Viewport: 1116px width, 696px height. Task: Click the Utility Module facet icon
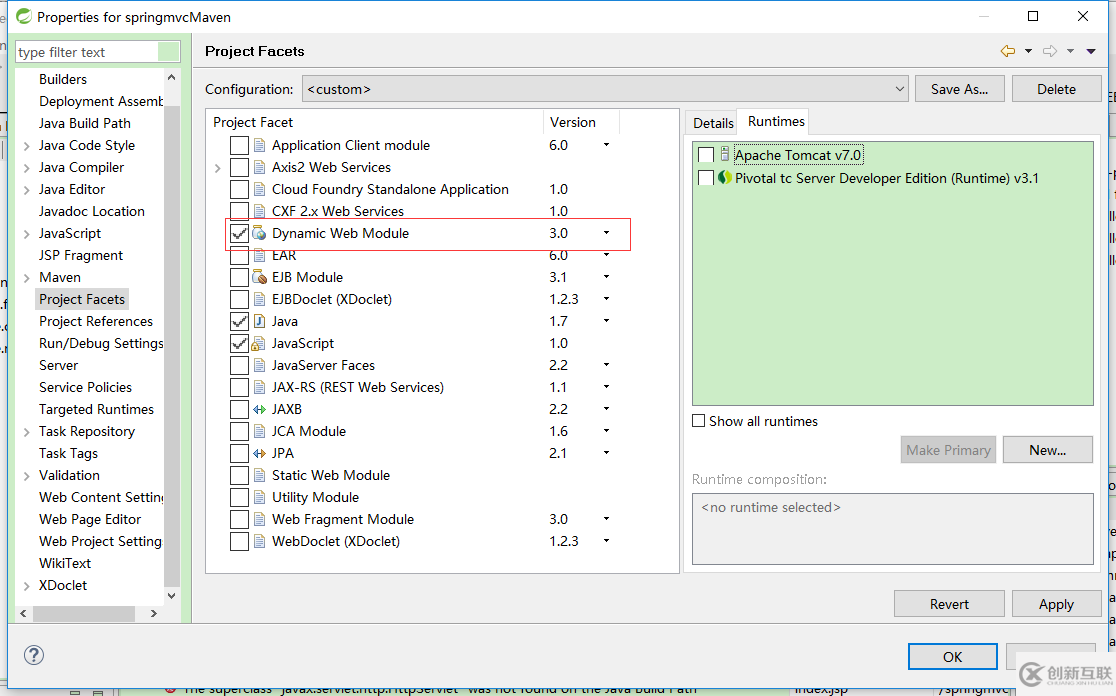tap(260, 497)
